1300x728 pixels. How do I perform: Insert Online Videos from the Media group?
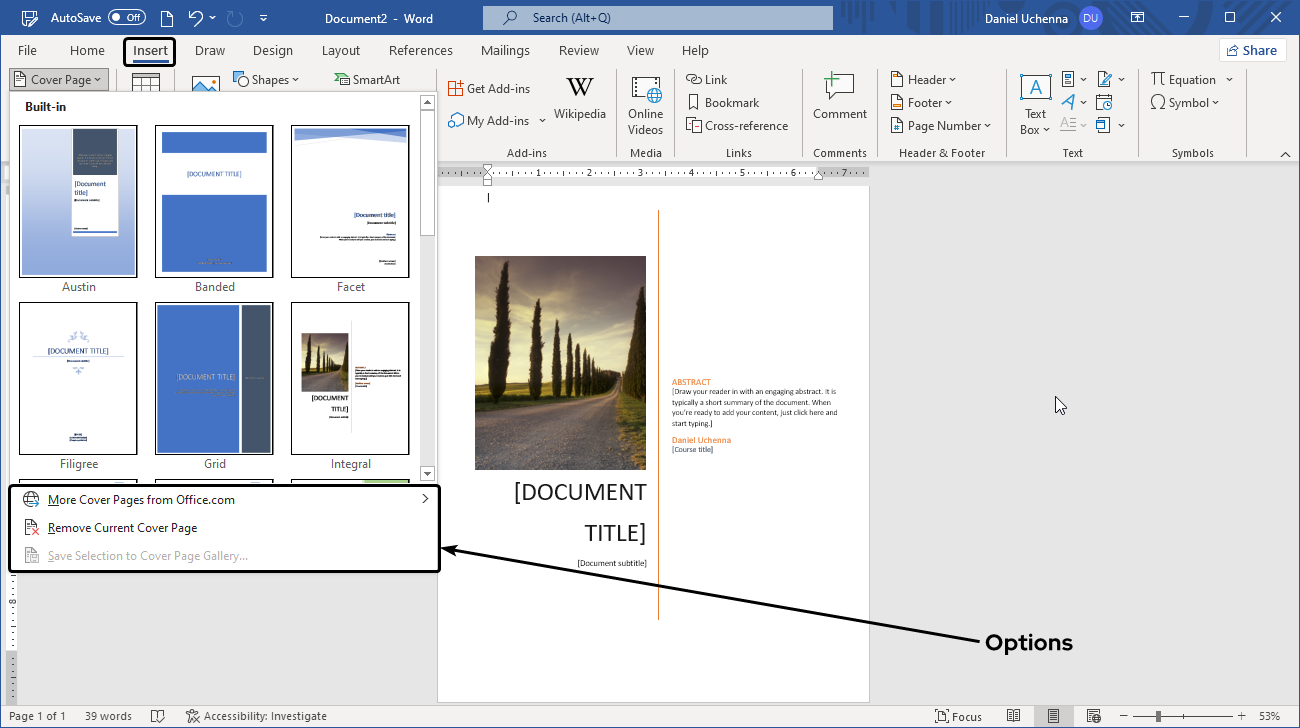click(x=646, y=105)
